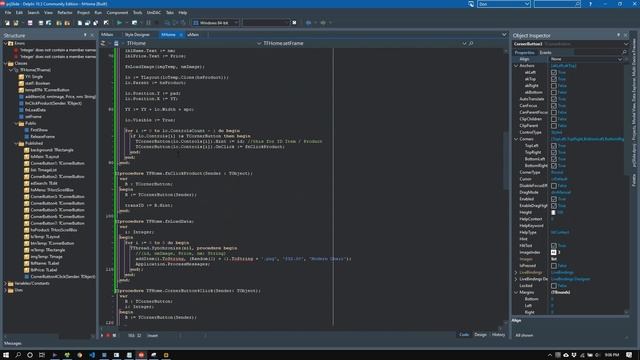Open the component selector dropdown in Object Inspector

click(x=626, y=44)
